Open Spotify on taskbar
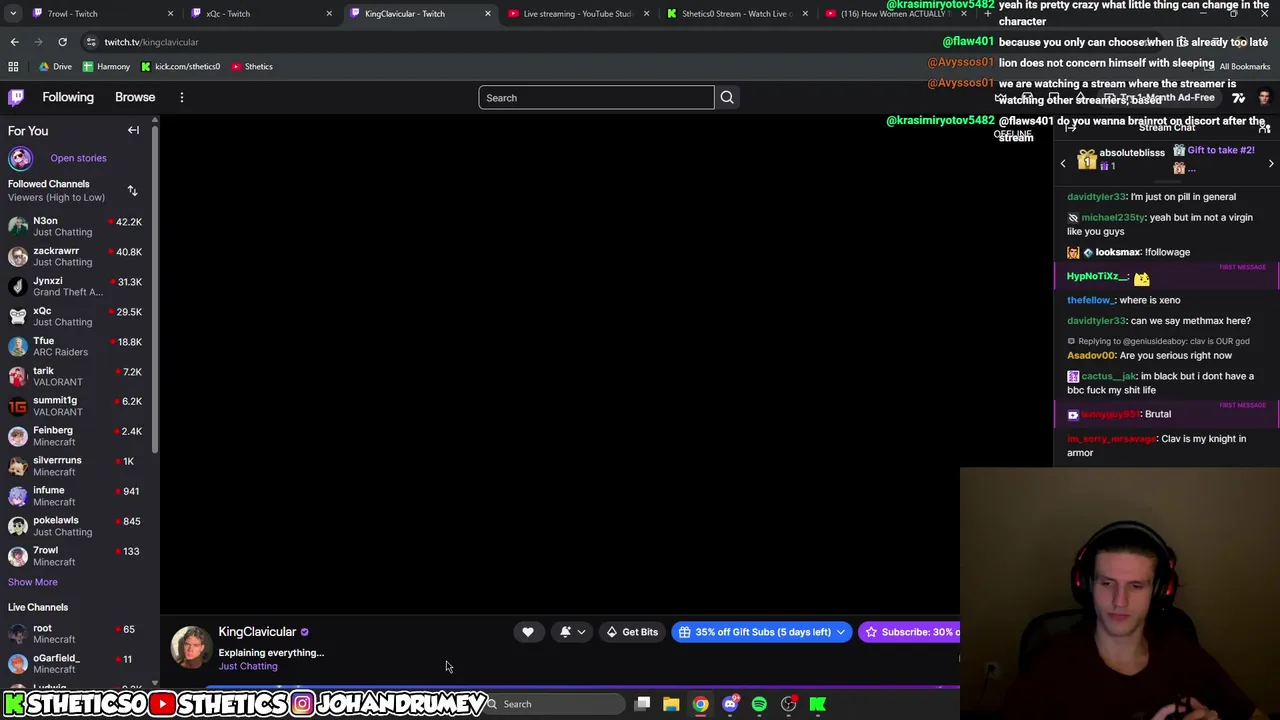The height and width of the screenshot is (720, 1280). (759, 704)
